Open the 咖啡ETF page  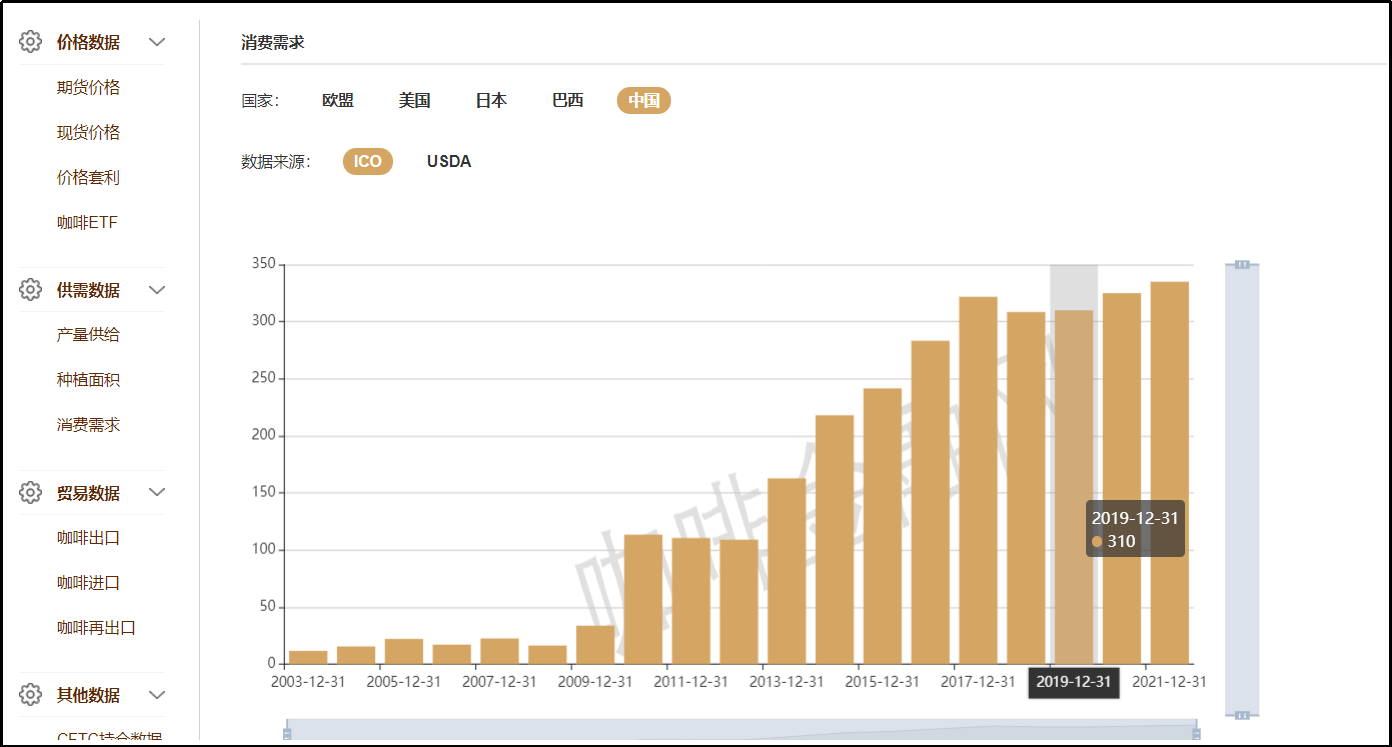pos(87,223)
